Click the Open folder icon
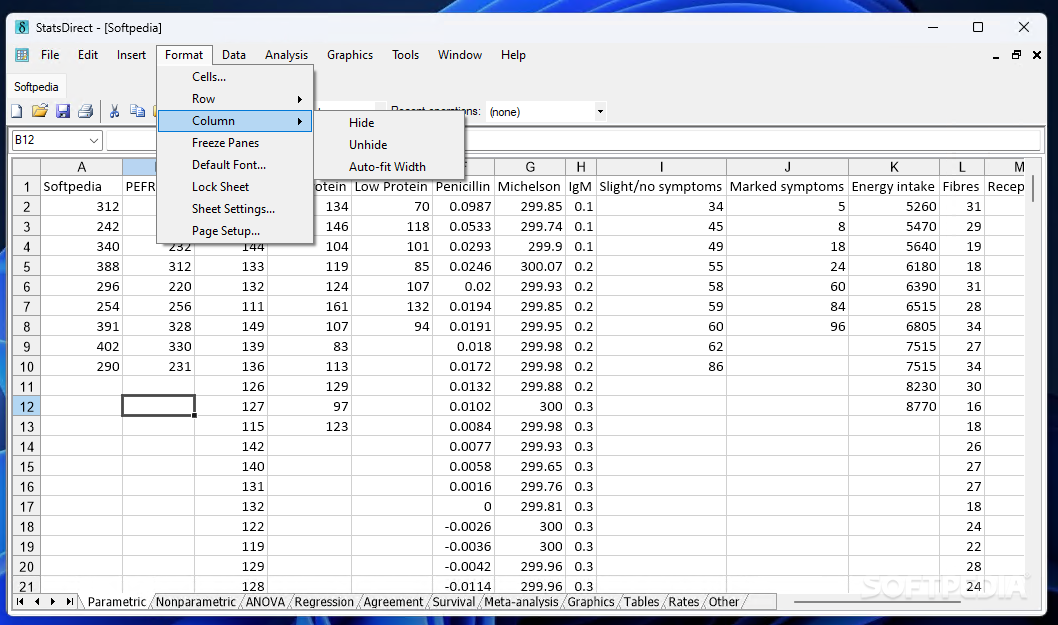 click(40, 111)
